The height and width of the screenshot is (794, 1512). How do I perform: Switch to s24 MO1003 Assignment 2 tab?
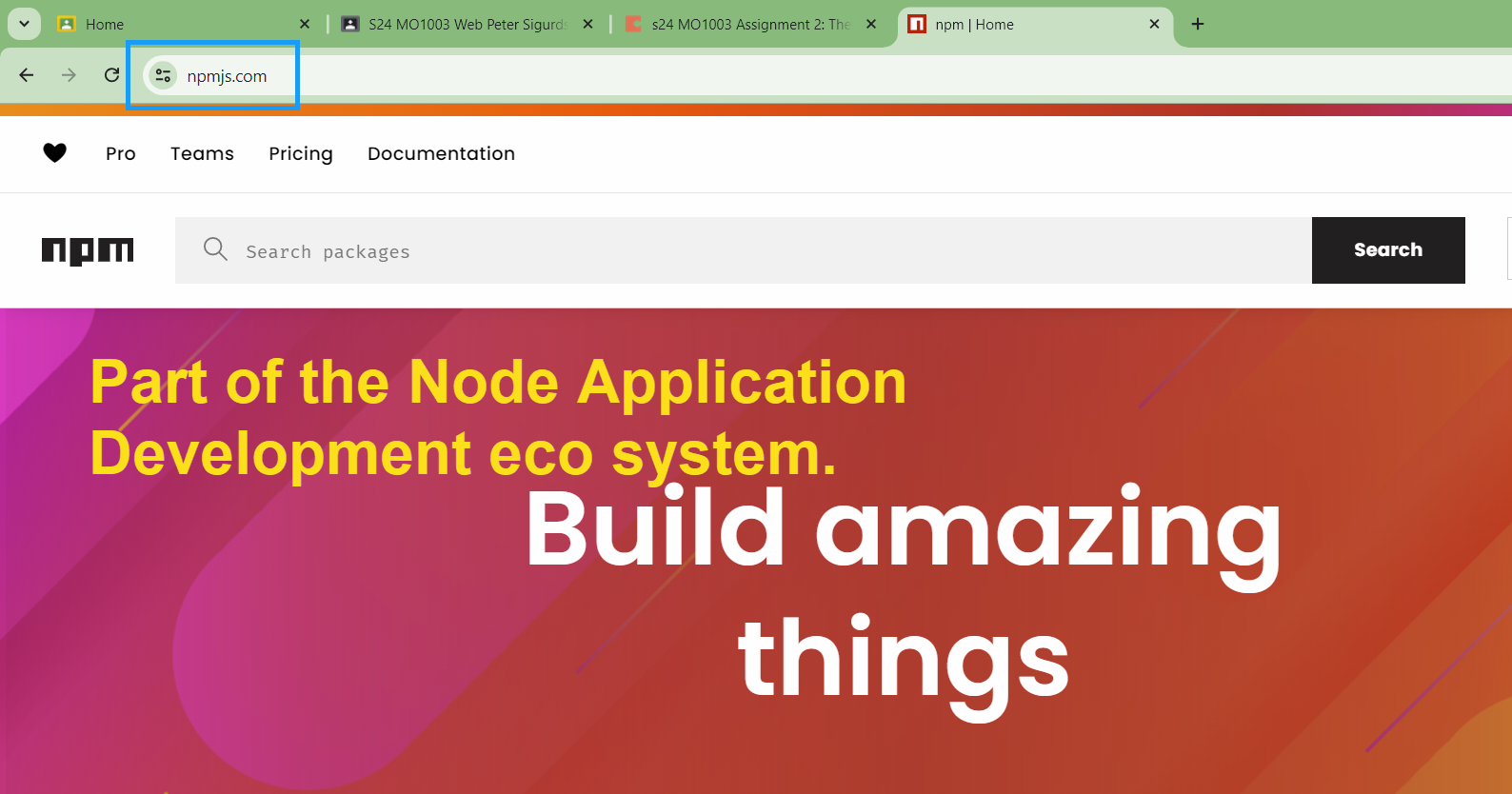click(x=750, y=24)
